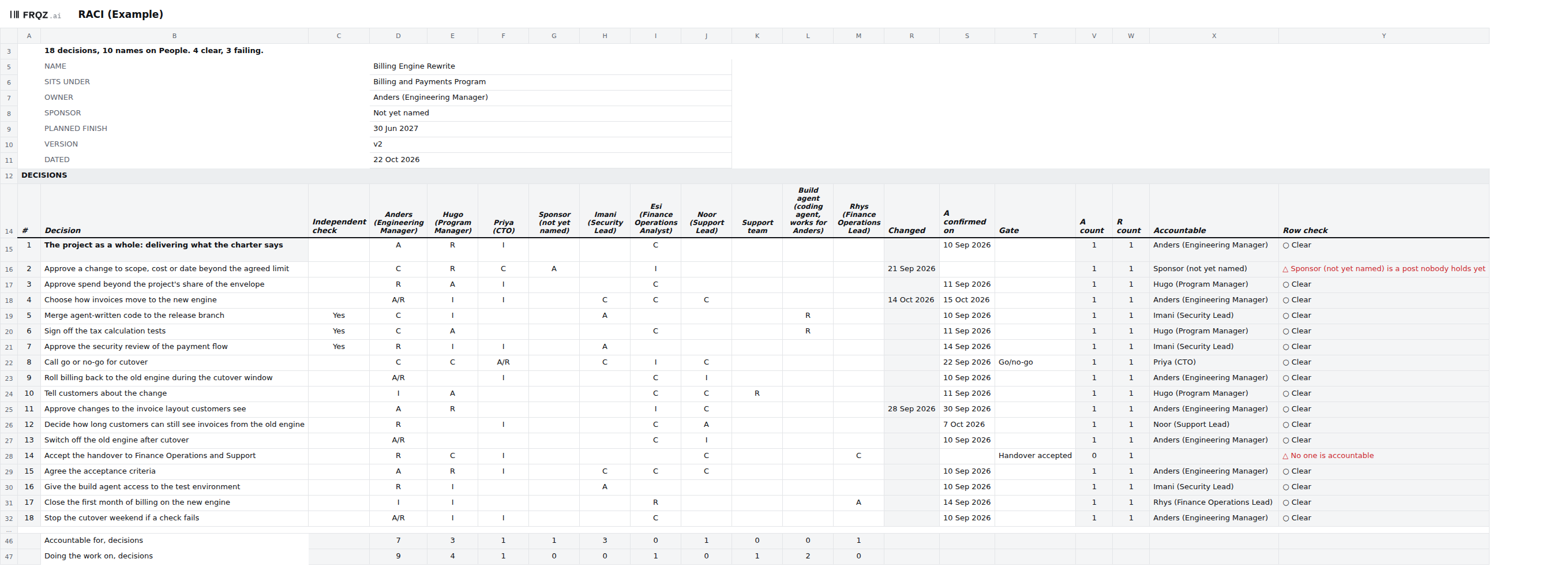Select the 'DECISIONS' section heading
The image size is (1568, 574).
point(44,175)
